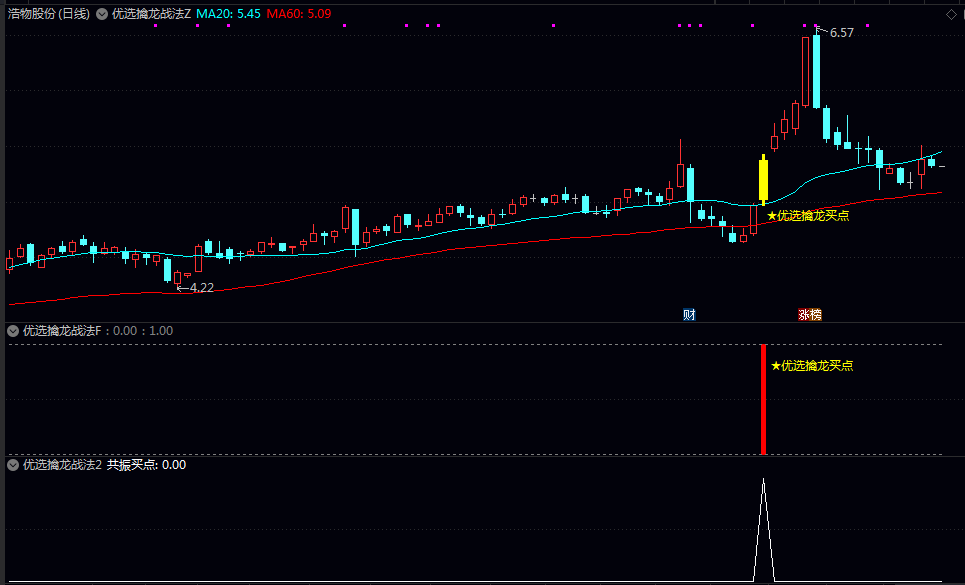
Task: Click the red buy signal bar
Action: [764, 399]
